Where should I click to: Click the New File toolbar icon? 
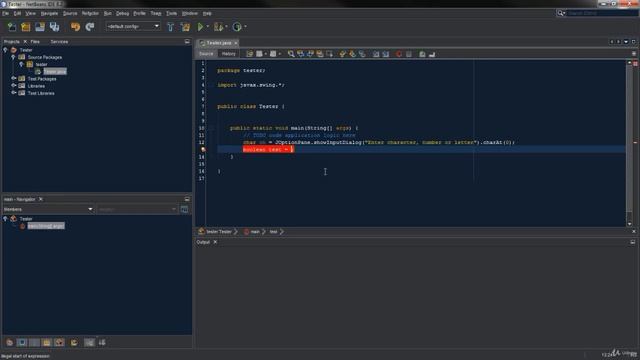(x=12, y=27)
